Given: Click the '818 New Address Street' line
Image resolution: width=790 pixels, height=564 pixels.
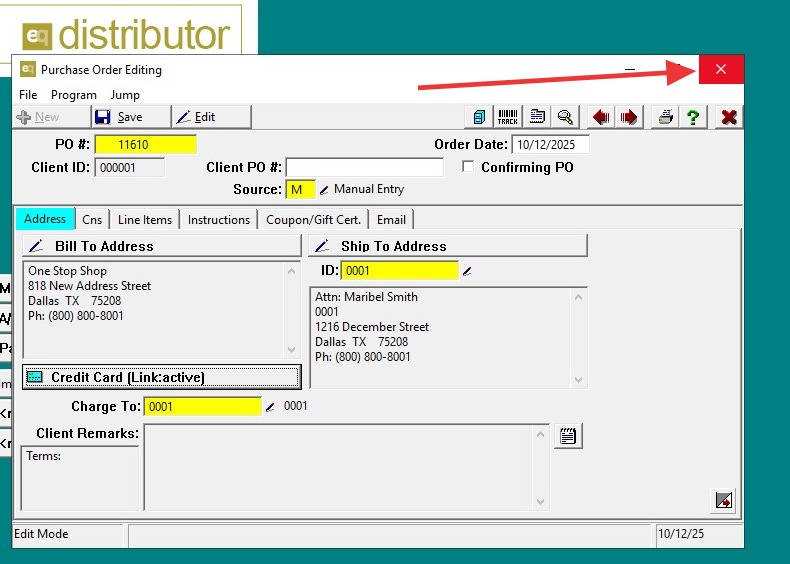Looking at the screenshot, I should tap(89, 286).
